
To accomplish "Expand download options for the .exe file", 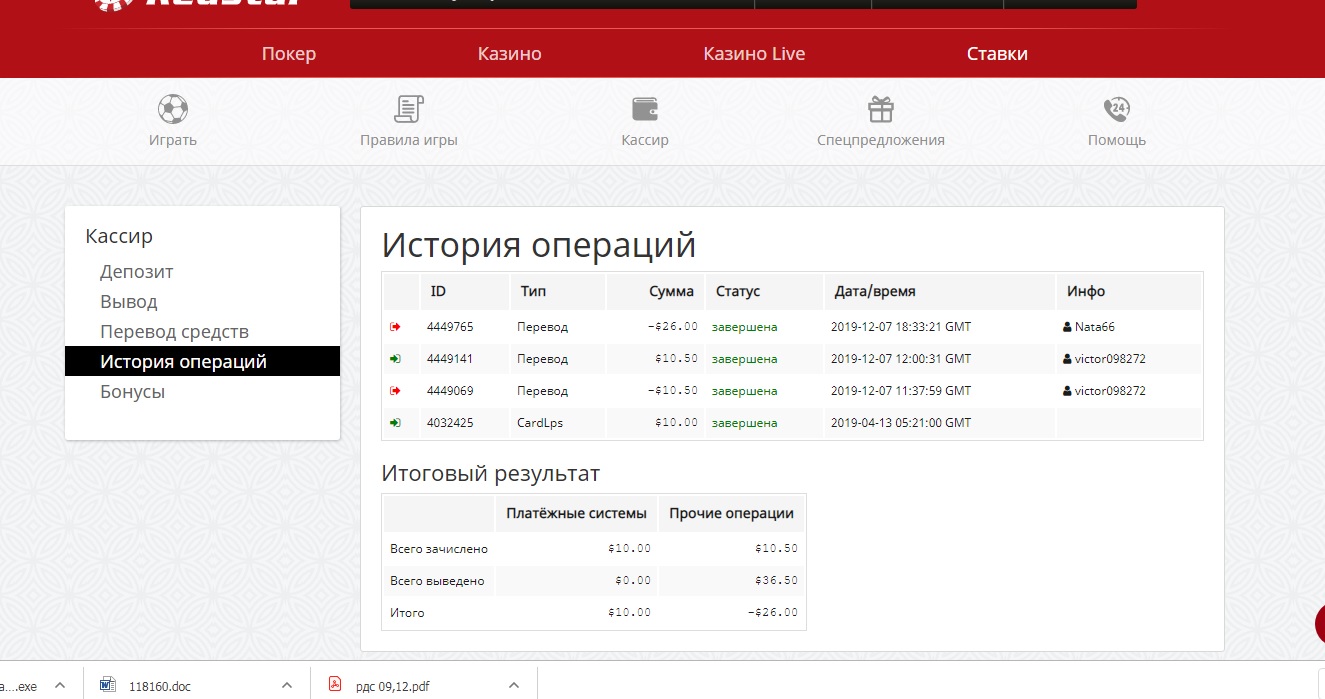I will pos(59,685).
